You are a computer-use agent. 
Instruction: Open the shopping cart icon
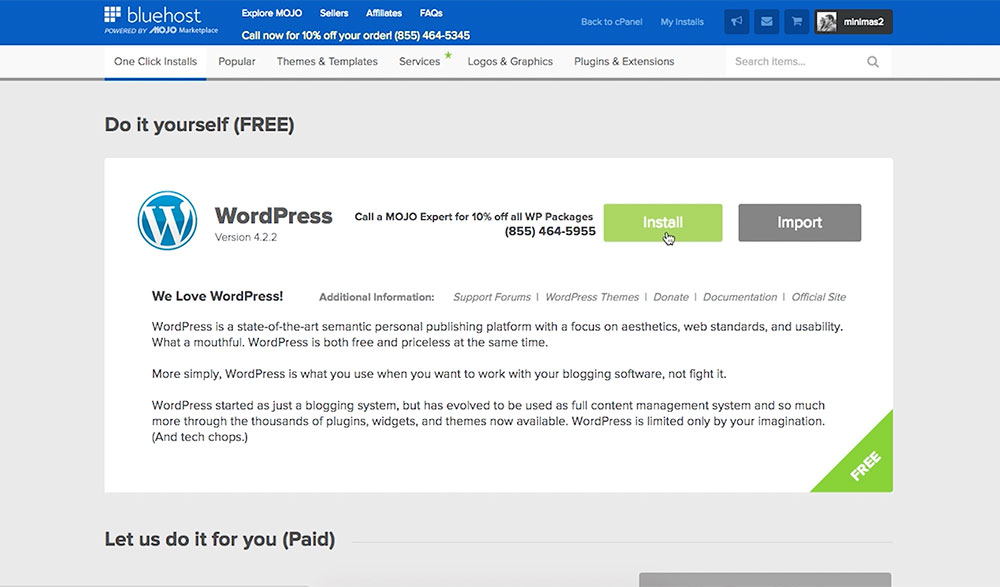click(797, 22)
